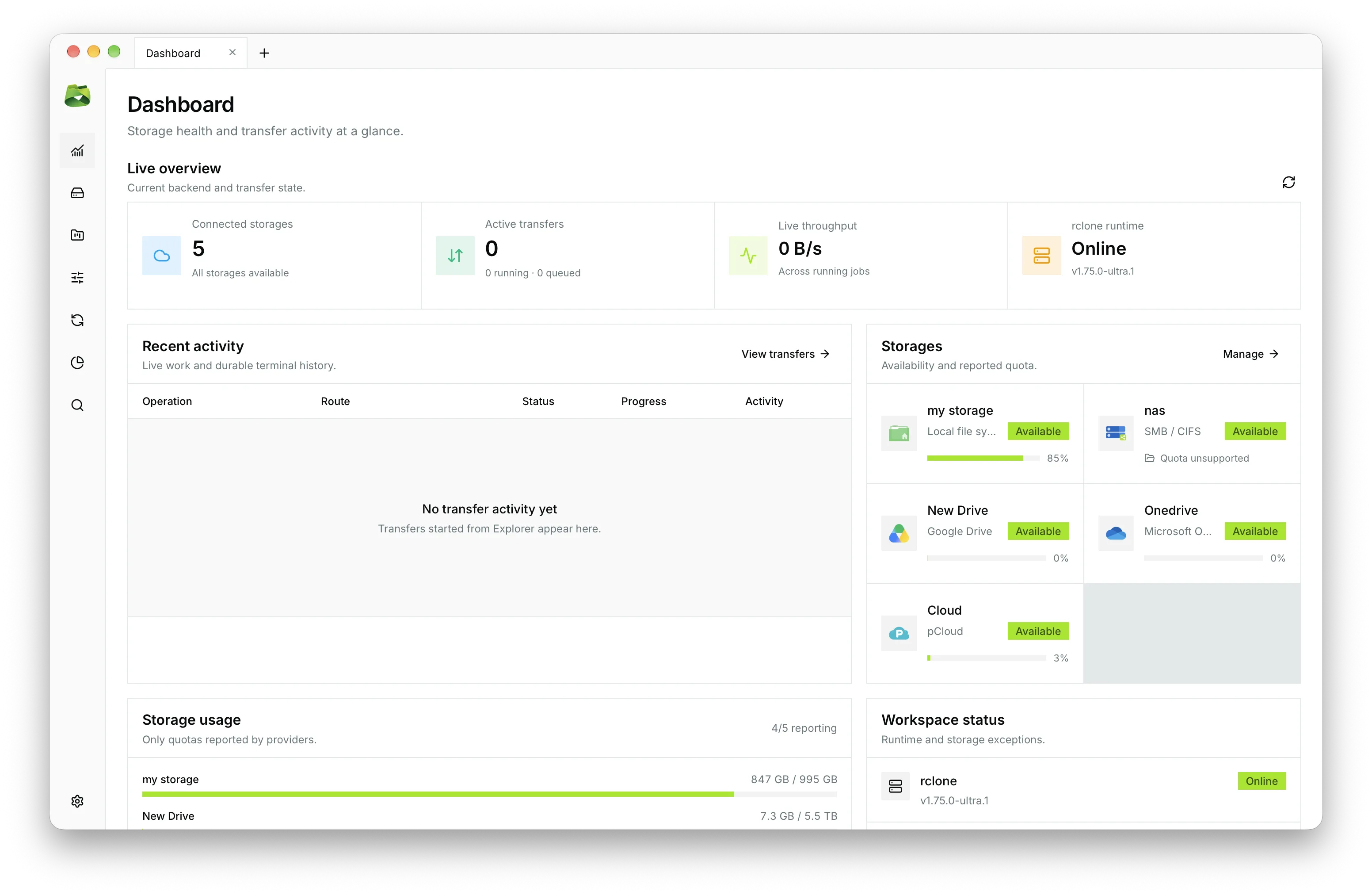
Task: Click the Route column header
Action: pyautogui.click(x=335, y=402)
